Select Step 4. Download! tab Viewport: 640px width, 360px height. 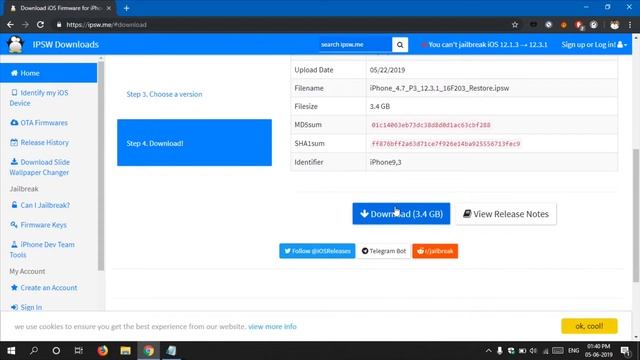[194, 142]
